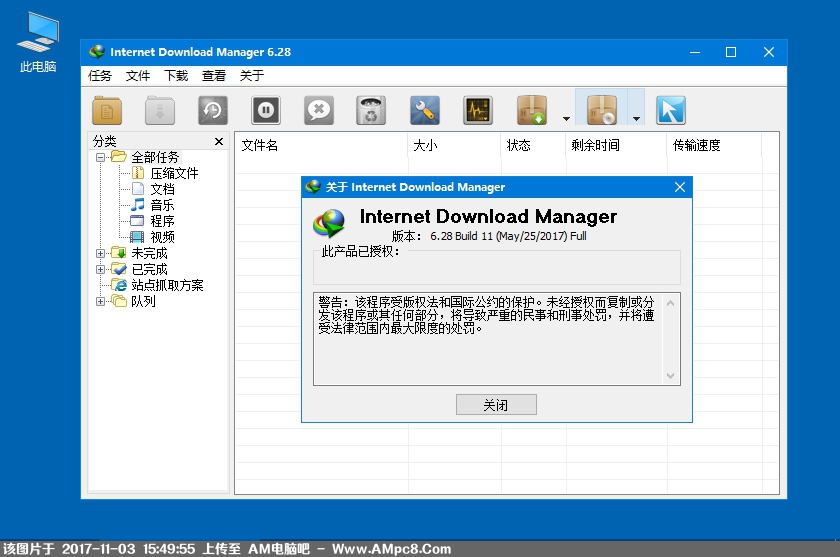Close the 分类 side panel
This screenshot has width=840, height=557.
[x=219, y=141]
